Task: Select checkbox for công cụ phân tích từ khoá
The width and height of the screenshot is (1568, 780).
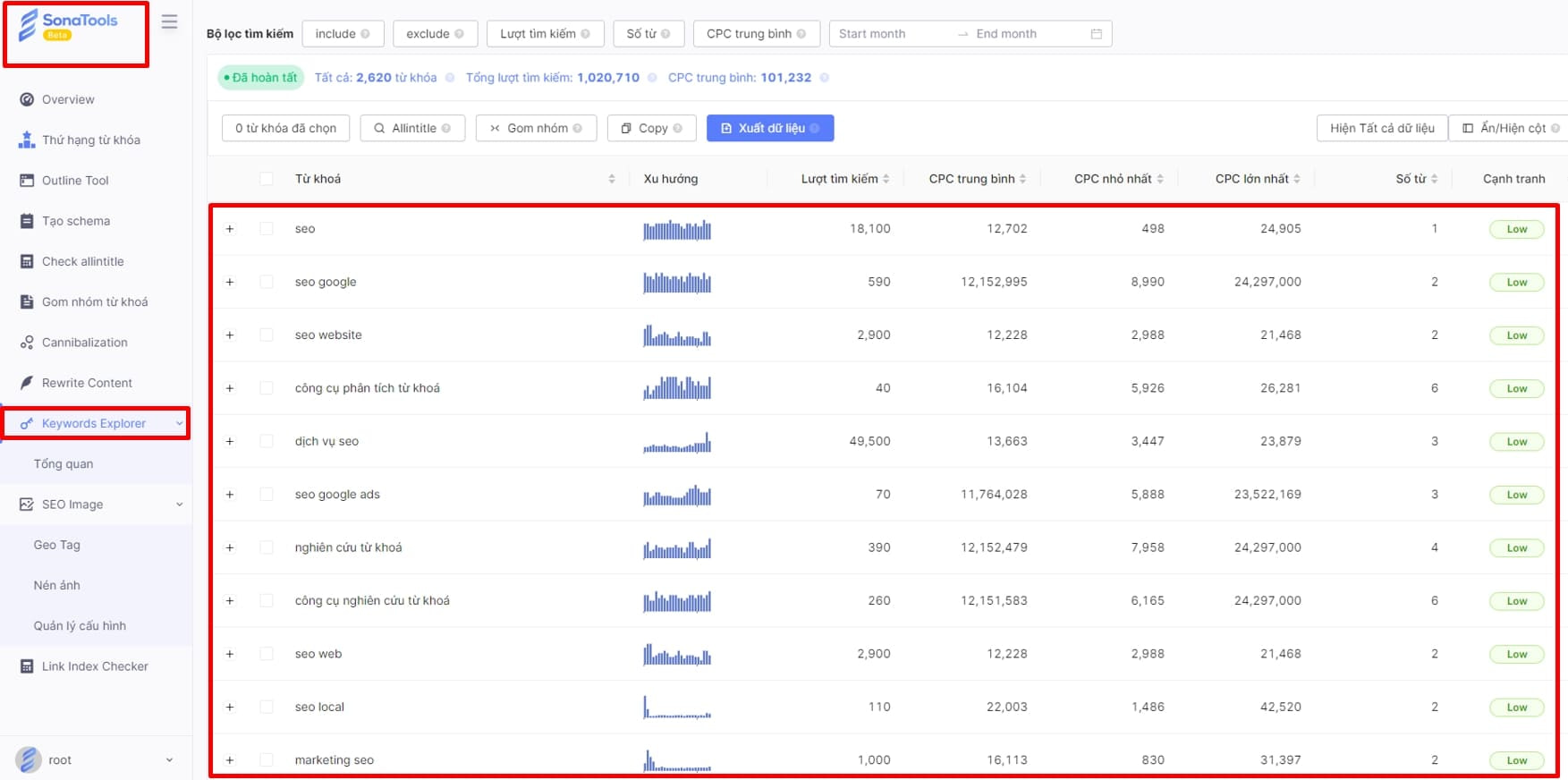Action: pyautogui.click(x=266, y=388)
